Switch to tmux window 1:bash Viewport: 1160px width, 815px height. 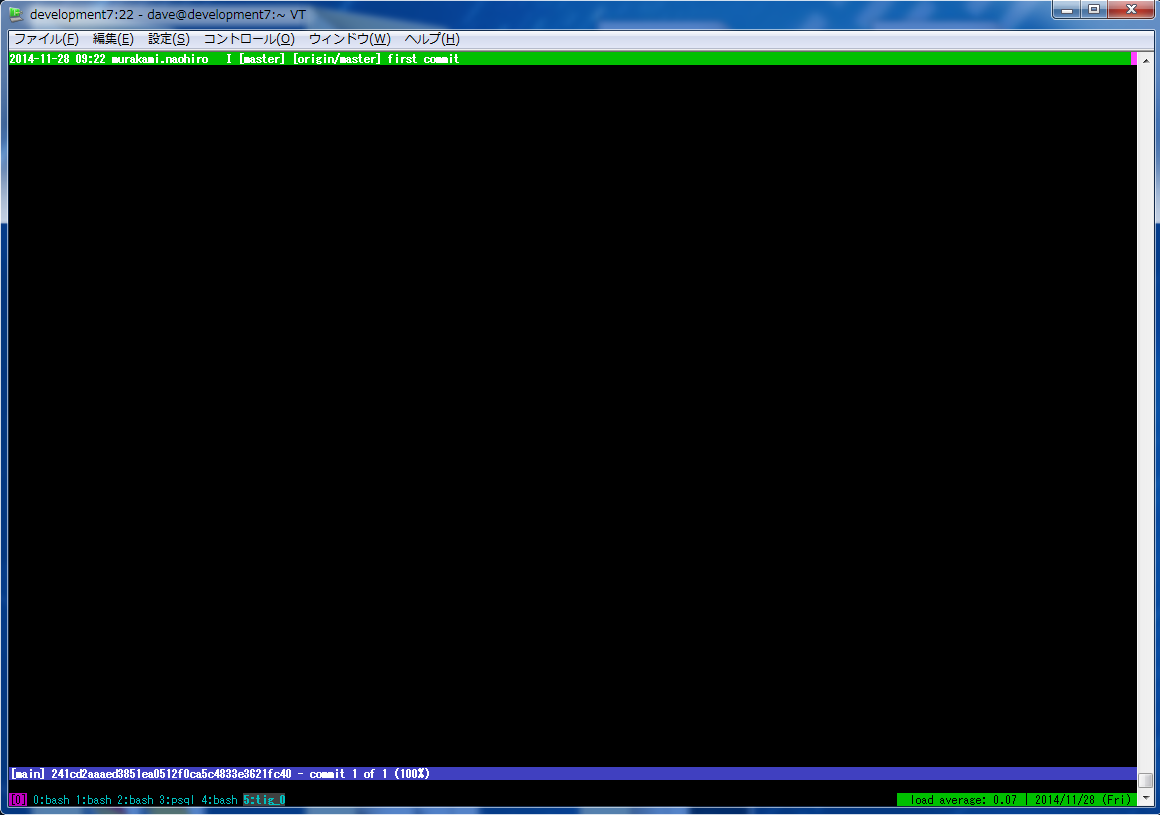pyautogui.click(x=93, y=800)
